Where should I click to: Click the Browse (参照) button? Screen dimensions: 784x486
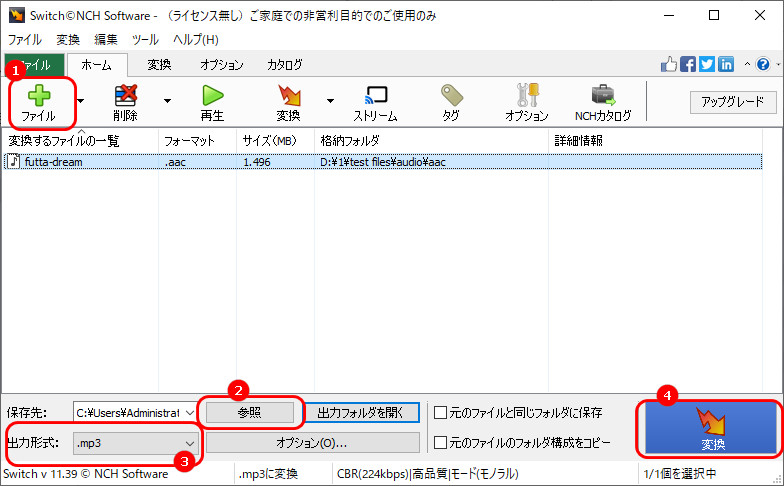pos(250,412)
